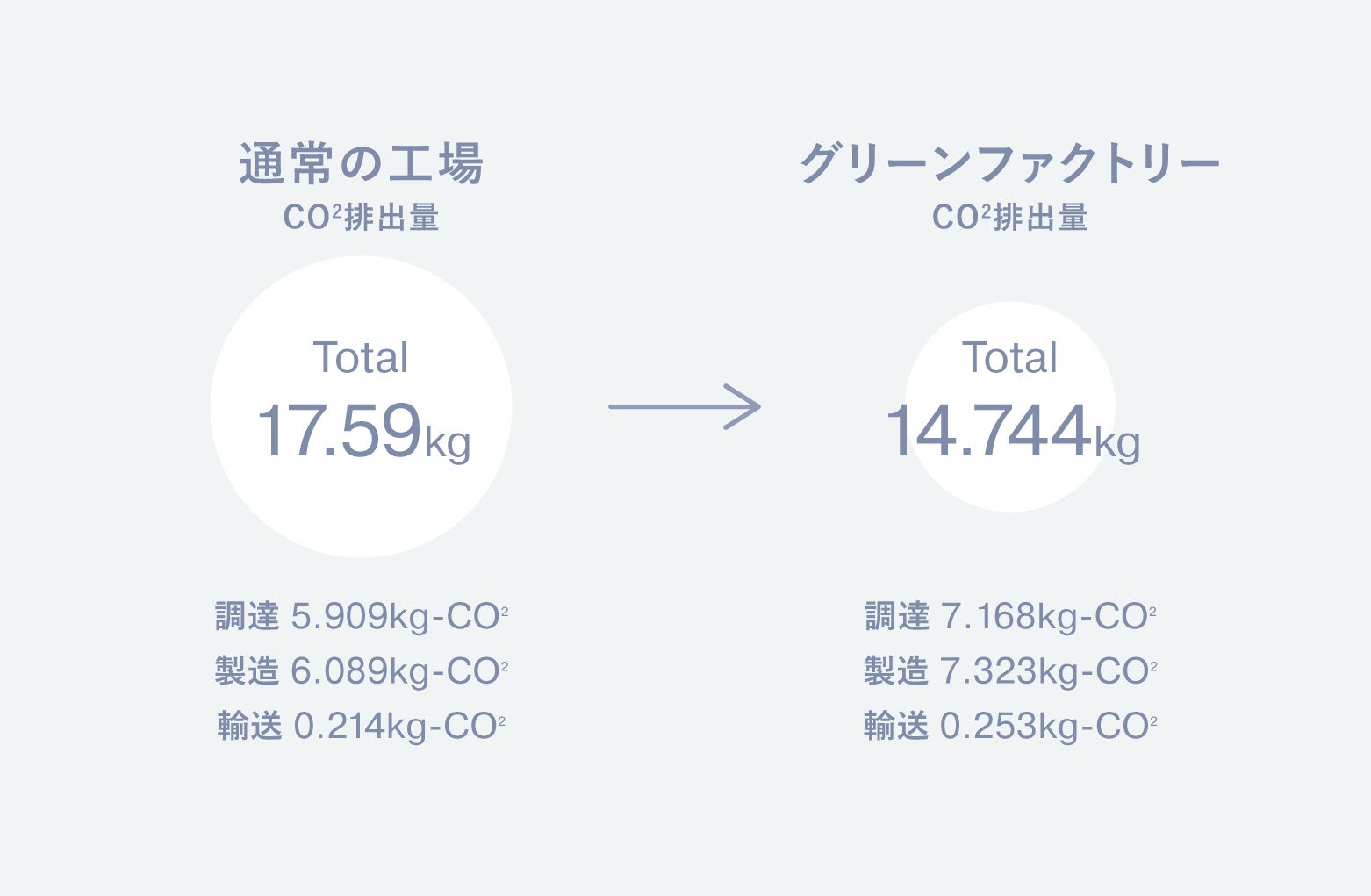Click the 輸送 0.214kg-CO2 line

point(362,726)
